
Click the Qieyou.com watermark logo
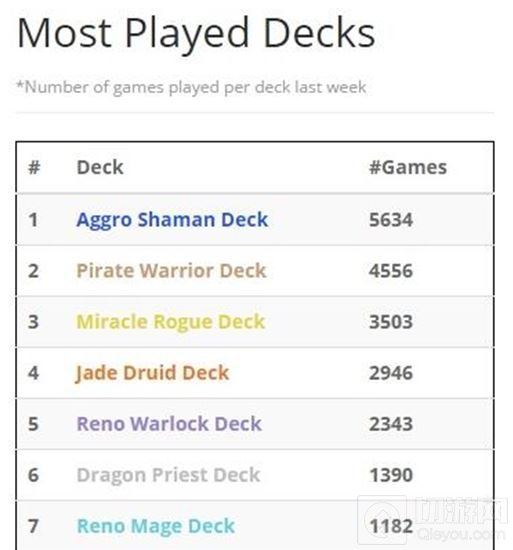(x=433, y=520)
